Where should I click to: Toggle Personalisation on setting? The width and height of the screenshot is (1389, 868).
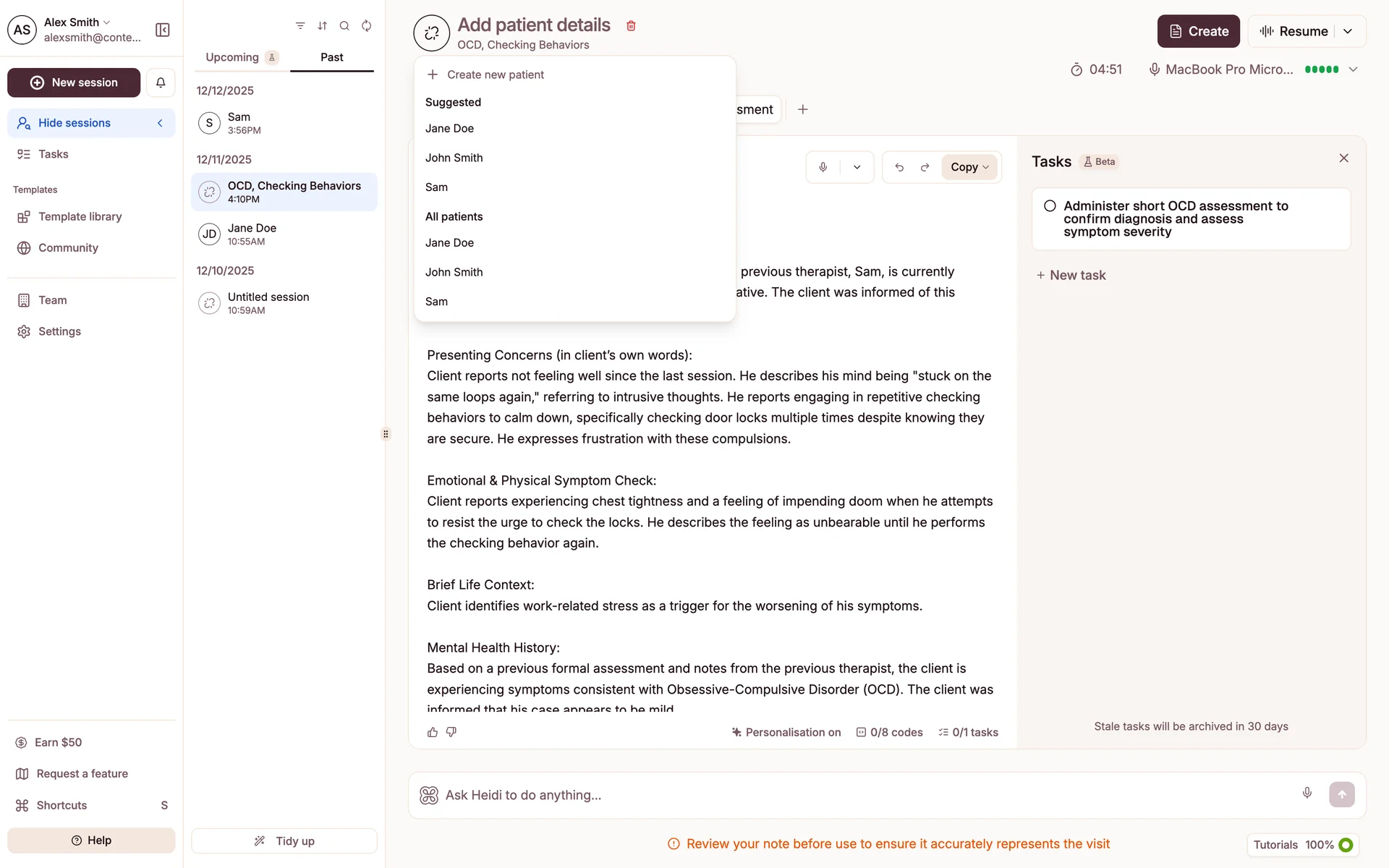pos(786,732)
